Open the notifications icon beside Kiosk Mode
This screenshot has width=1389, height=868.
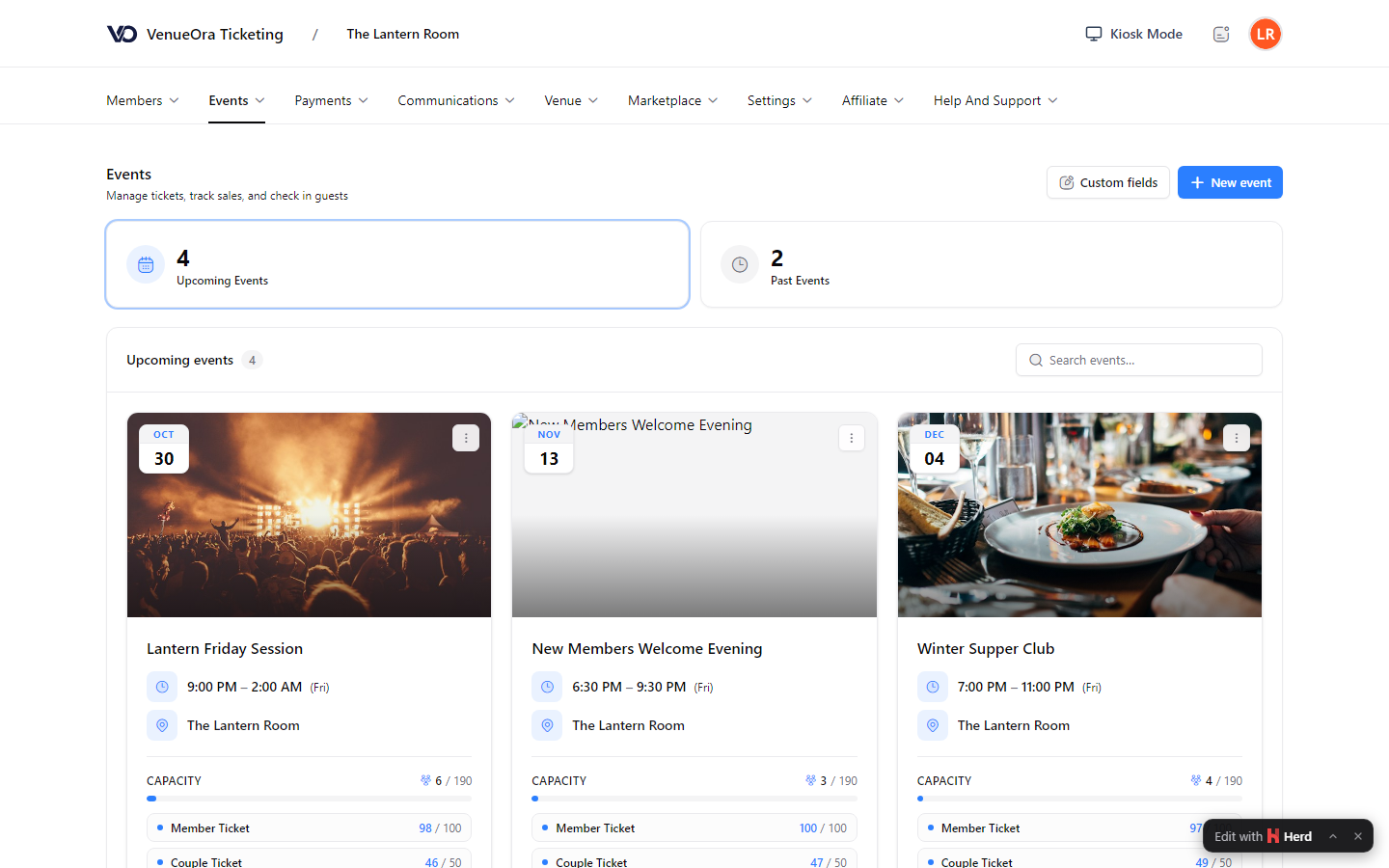click(1221, 34)
